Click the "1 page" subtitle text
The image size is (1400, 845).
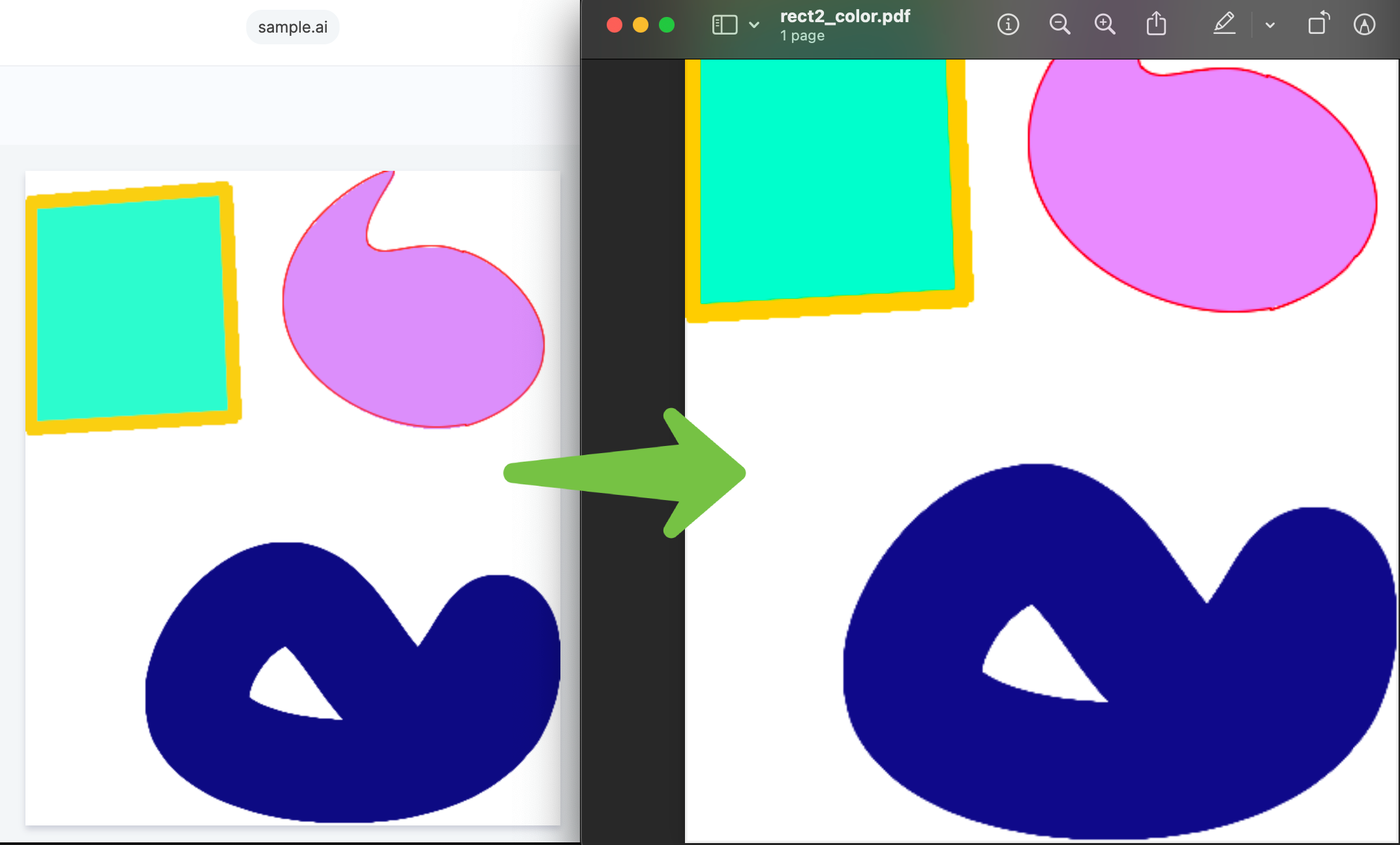[802, 36]
